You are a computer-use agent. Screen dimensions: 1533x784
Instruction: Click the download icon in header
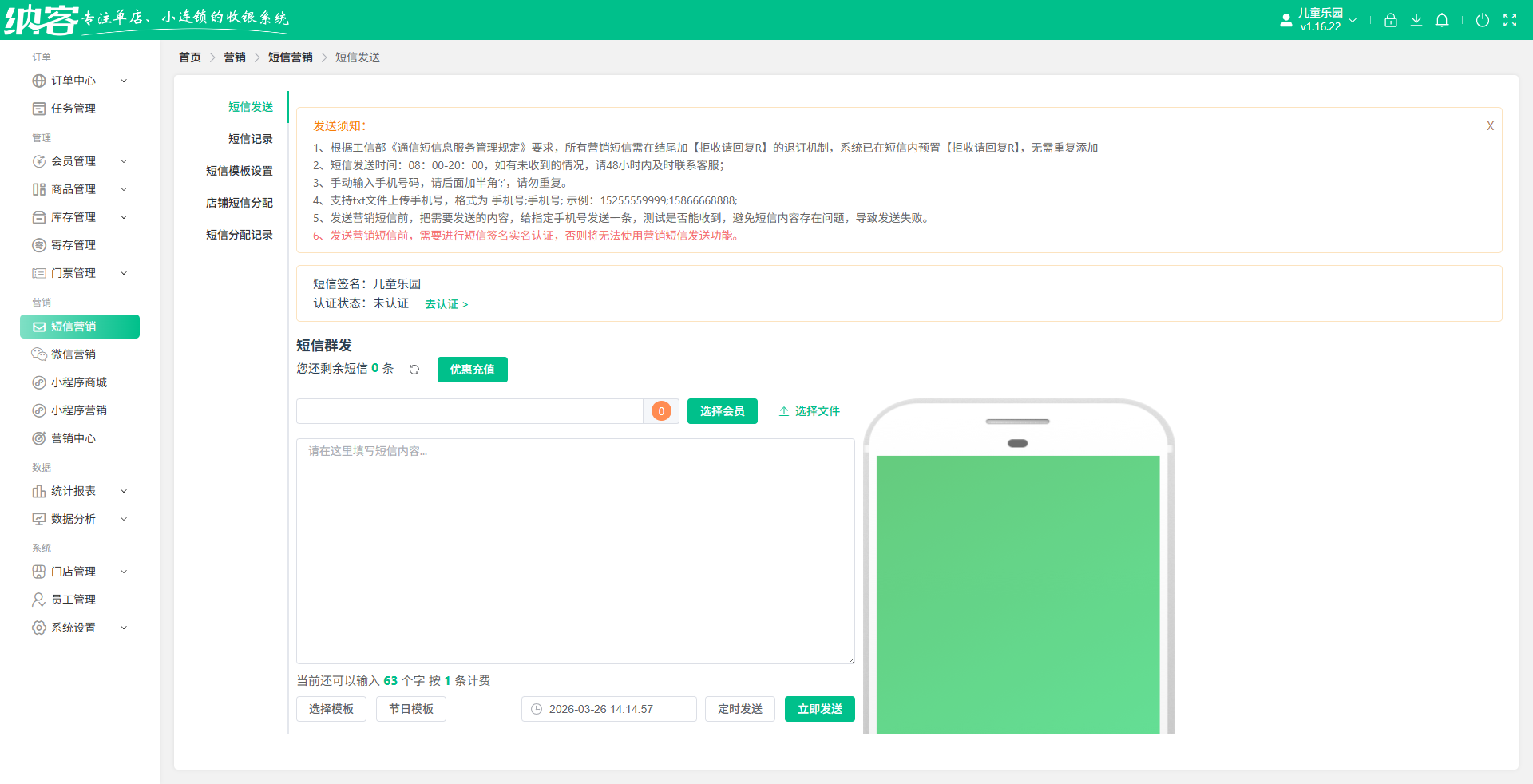[1416, 20]
